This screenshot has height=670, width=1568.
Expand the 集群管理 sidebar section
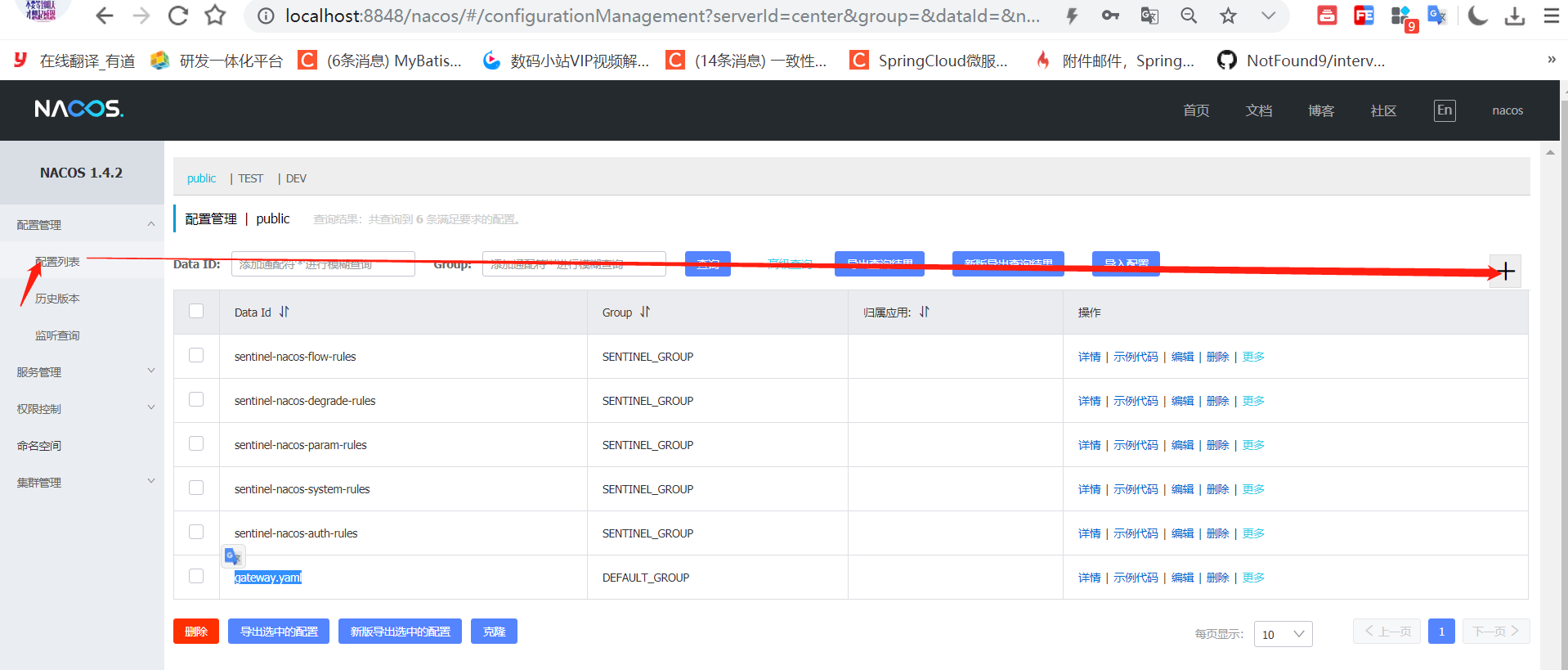click(82, 482)
